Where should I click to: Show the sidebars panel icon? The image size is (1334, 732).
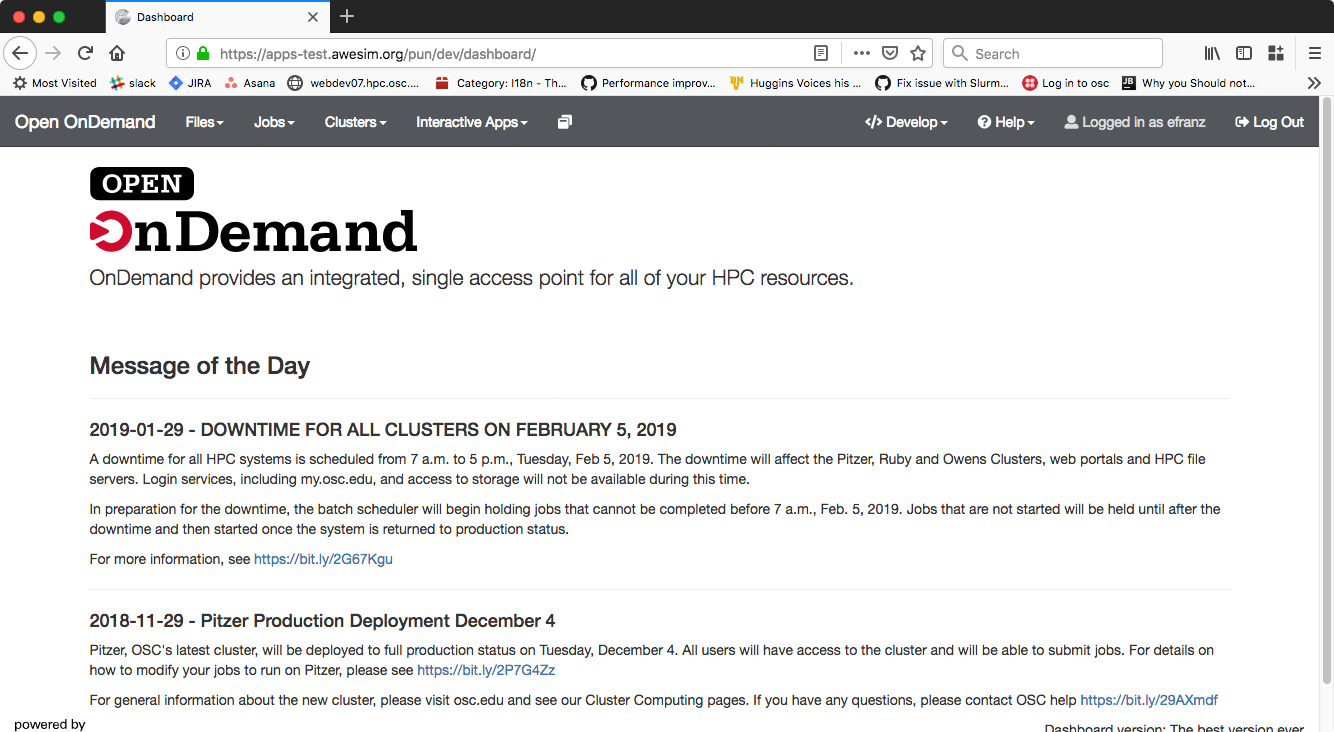(x=1244, y=54)
